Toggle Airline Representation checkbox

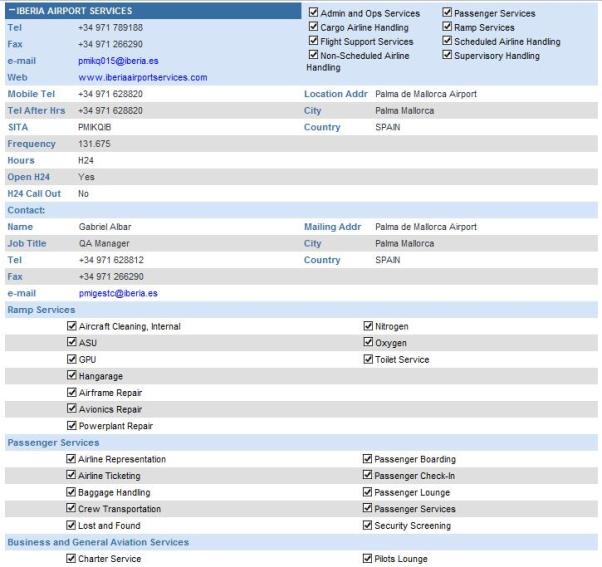pyautogui.click(x=71, y=459)
